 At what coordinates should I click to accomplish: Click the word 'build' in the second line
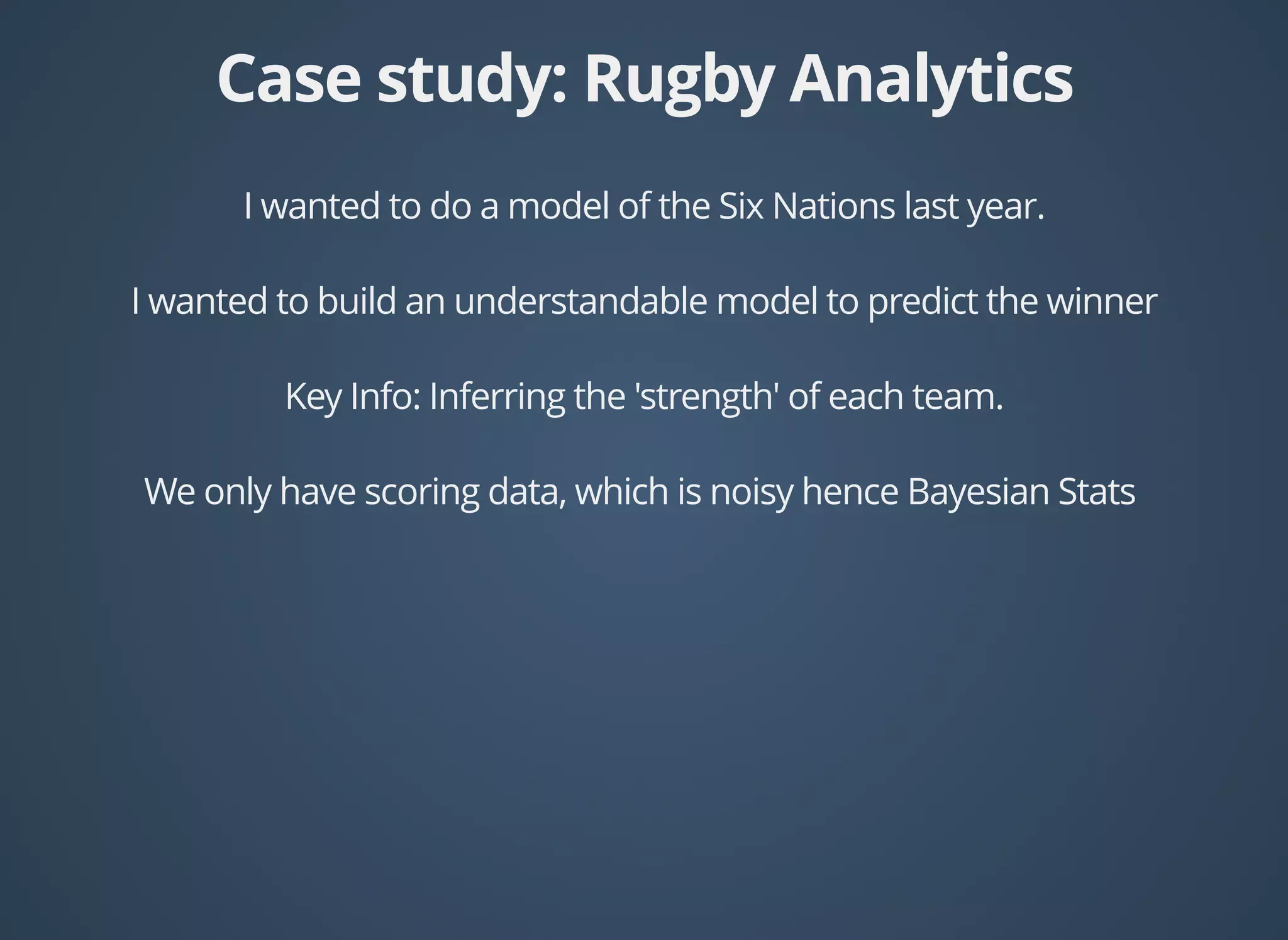click(357, 301)
